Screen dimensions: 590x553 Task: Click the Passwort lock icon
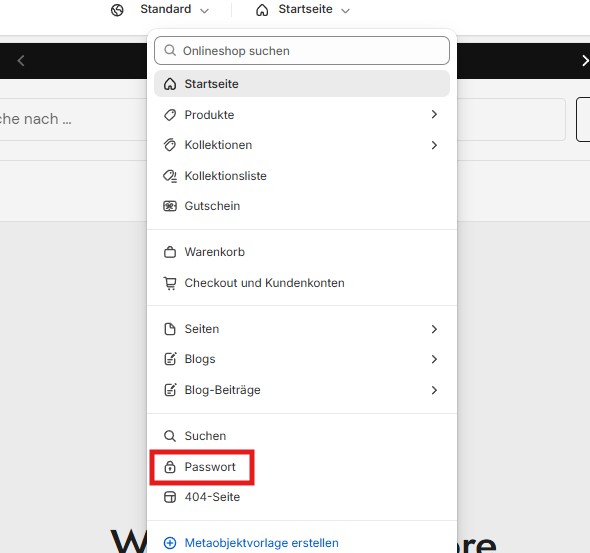coord(170,467)
